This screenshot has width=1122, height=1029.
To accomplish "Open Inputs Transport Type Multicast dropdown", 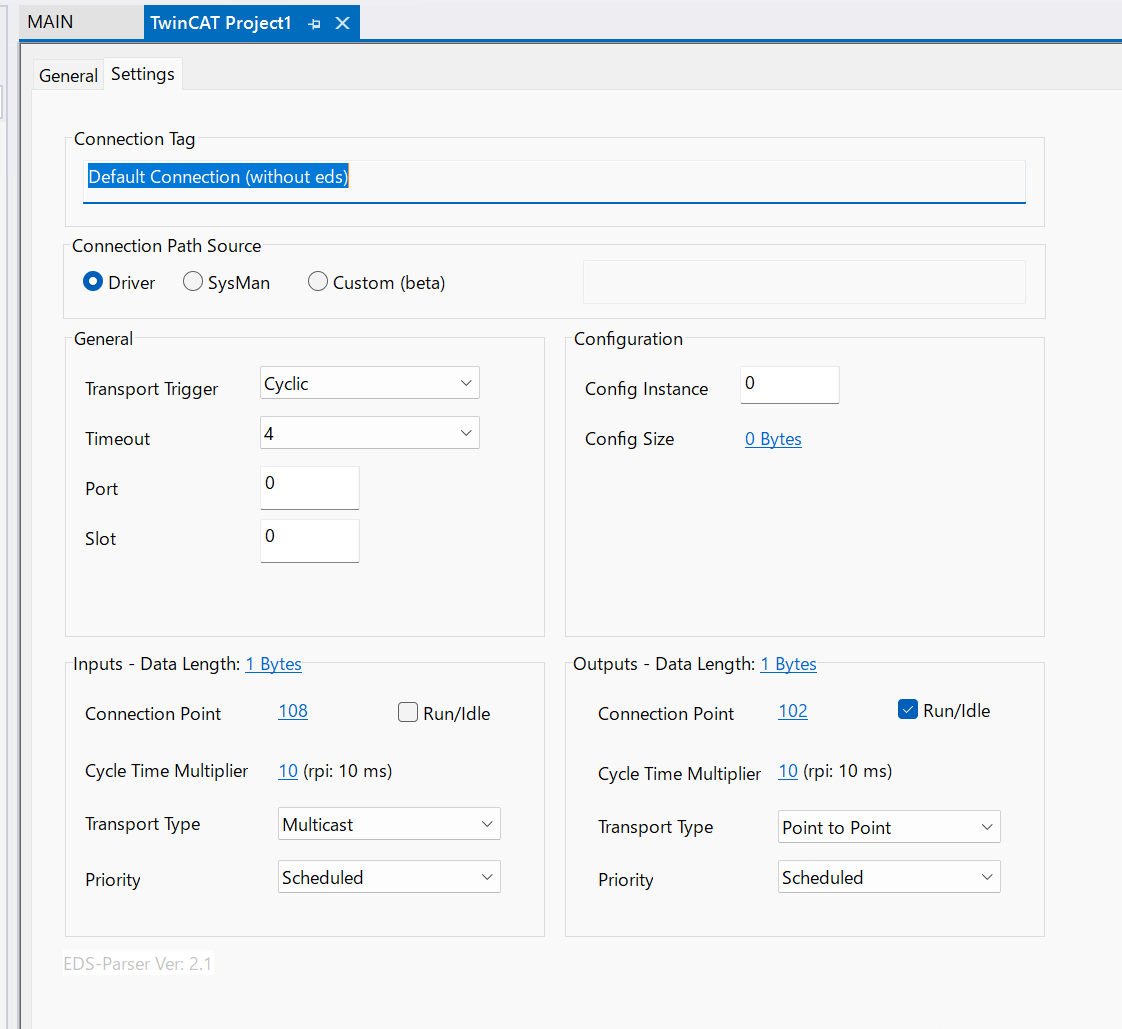I will pos(388,825).
